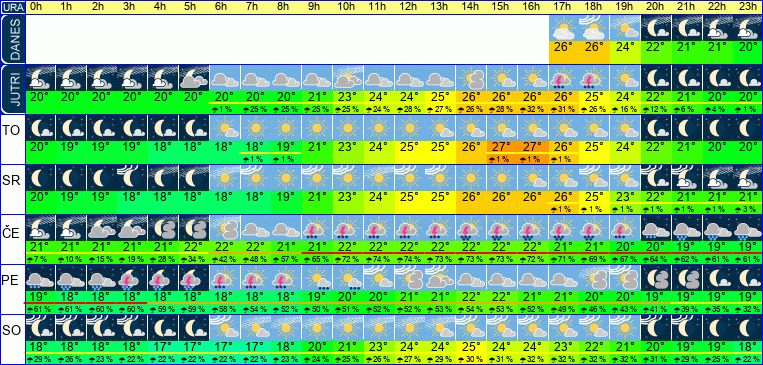Image resolution: width=763 pixels, height=365 pixels.
Task: Click the PE 14h temperature 22°
Action: coord(470,298)
